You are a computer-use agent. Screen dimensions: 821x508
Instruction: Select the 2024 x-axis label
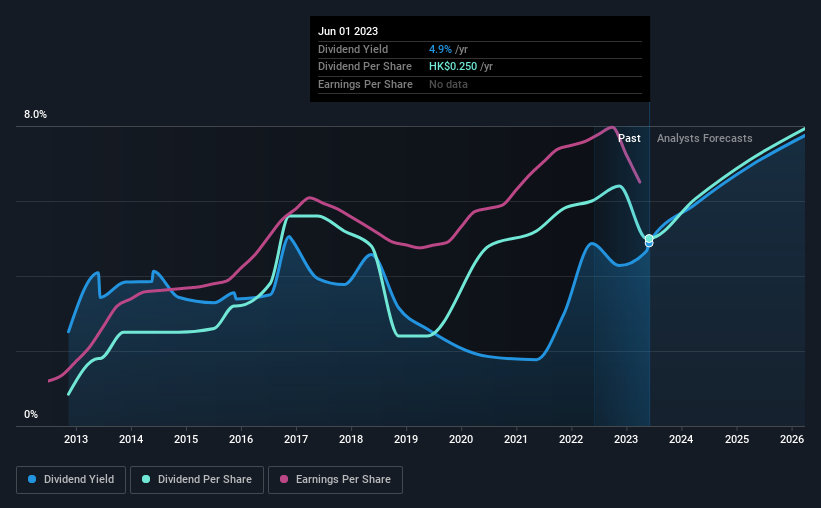click(681, 439)
